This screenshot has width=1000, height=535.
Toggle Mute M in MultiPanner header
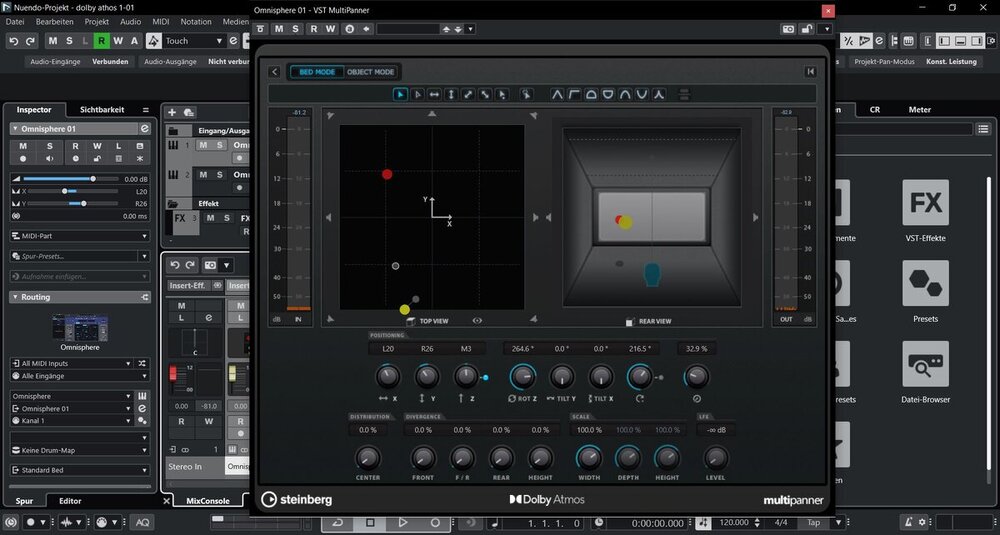coord(279,29)
